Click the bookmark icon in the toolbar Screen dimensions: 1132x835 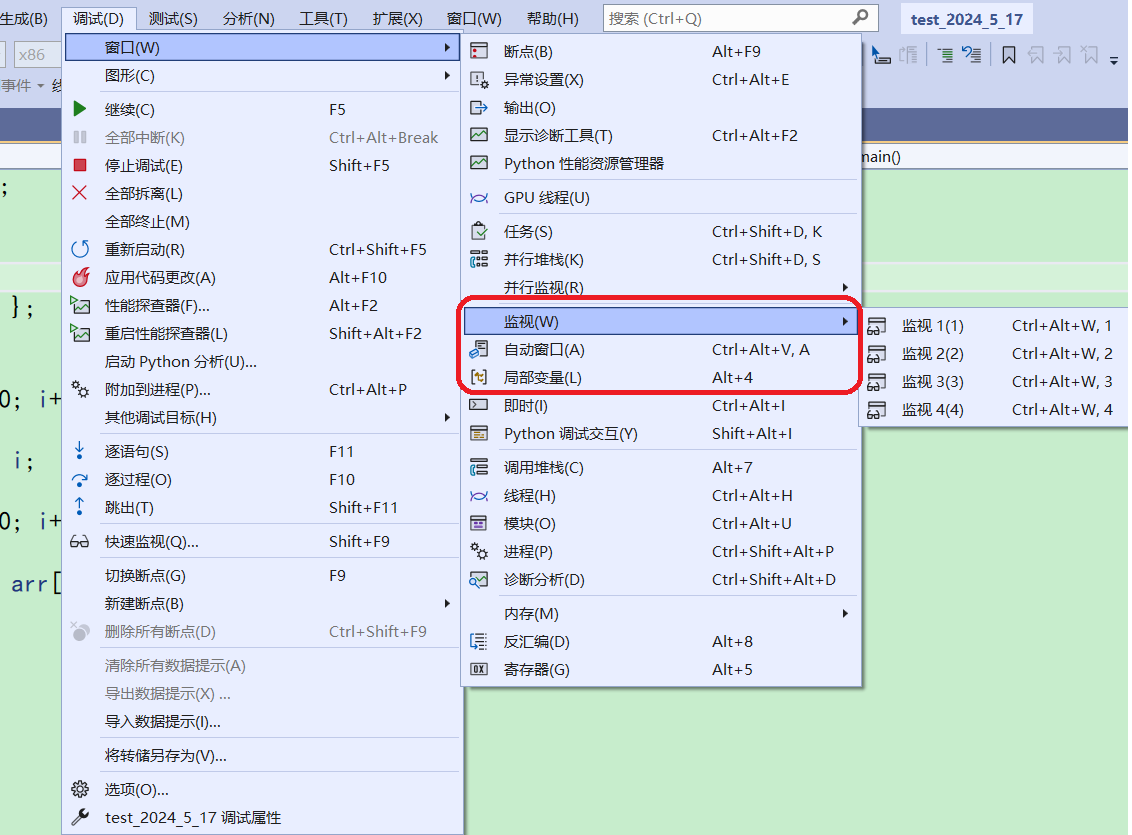(x=1009, y=55)
